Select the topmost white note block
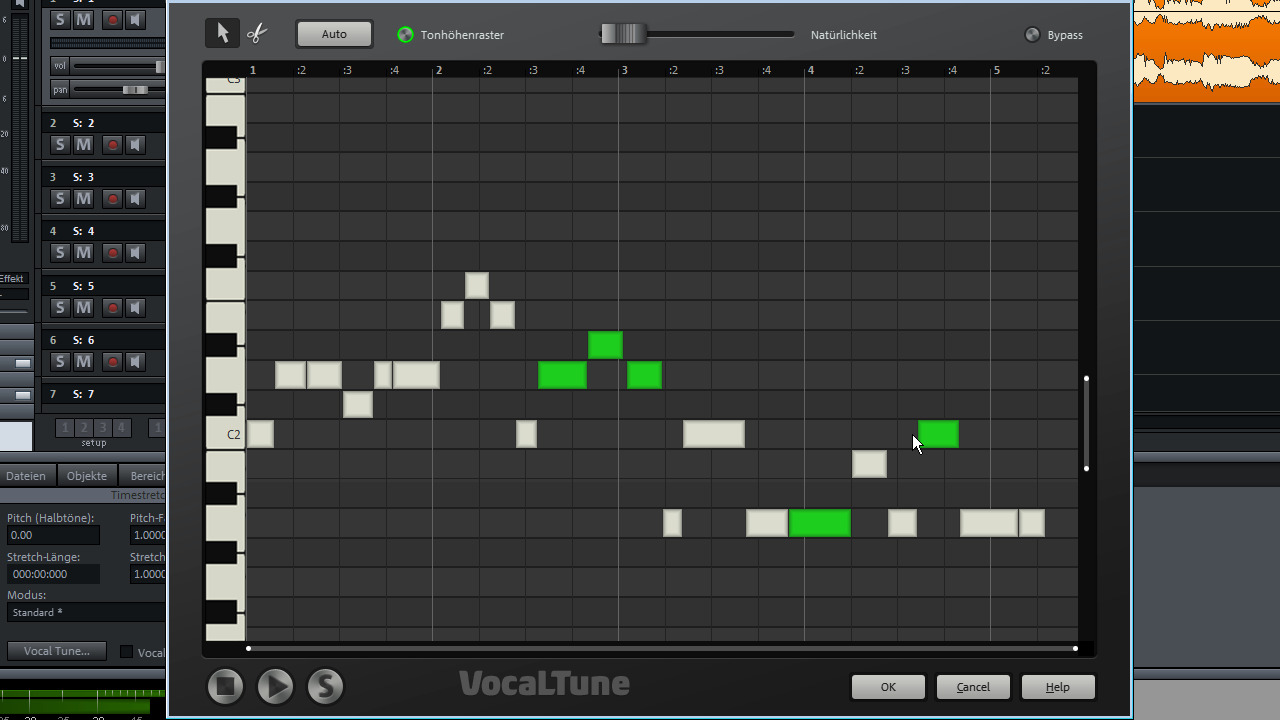The image size is (1280, 720). (x=477, y=285)
